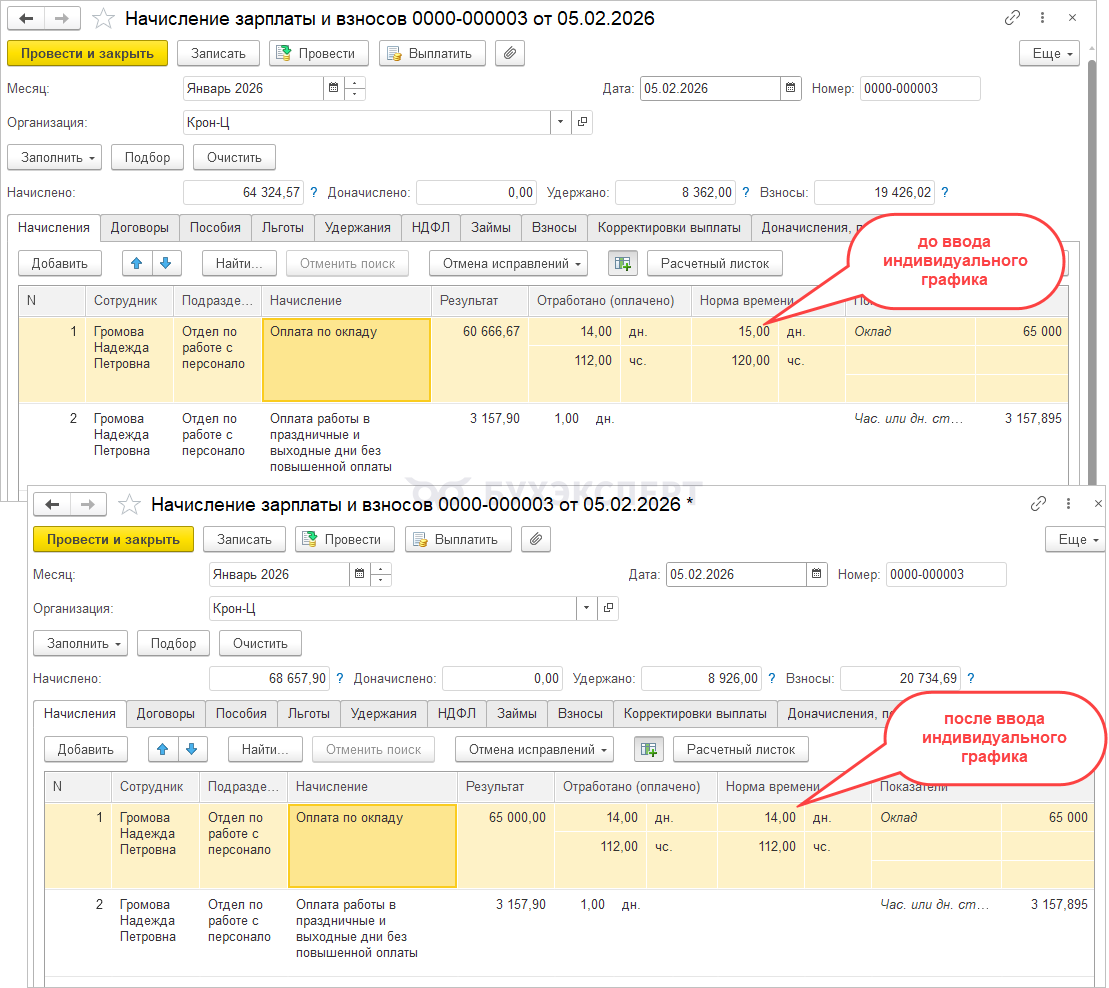The image size is (1109, 988).
Task: Switch to the НДФЛ tab in the lower window
Action: tap(457, 713)
